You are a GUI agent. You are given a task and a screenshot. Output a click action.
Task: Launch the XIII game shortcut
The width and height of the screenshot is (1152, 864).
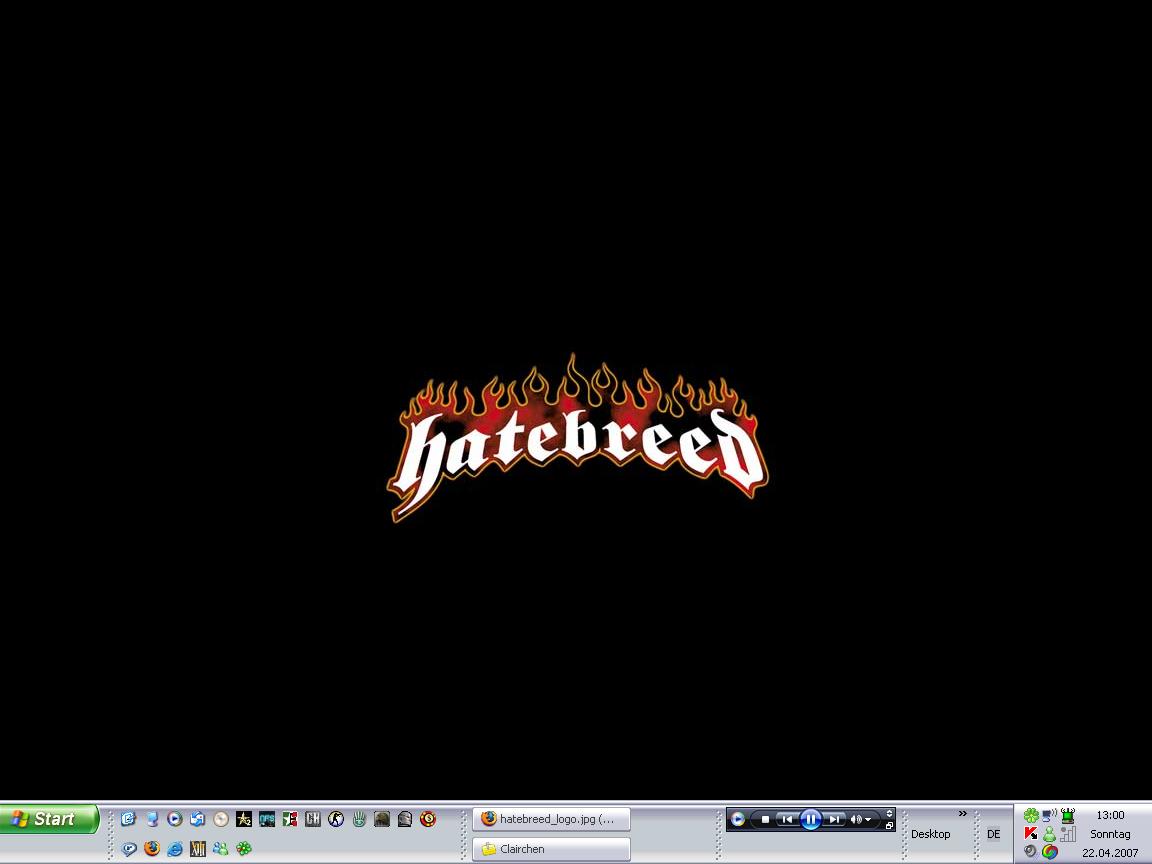point(198,849)
